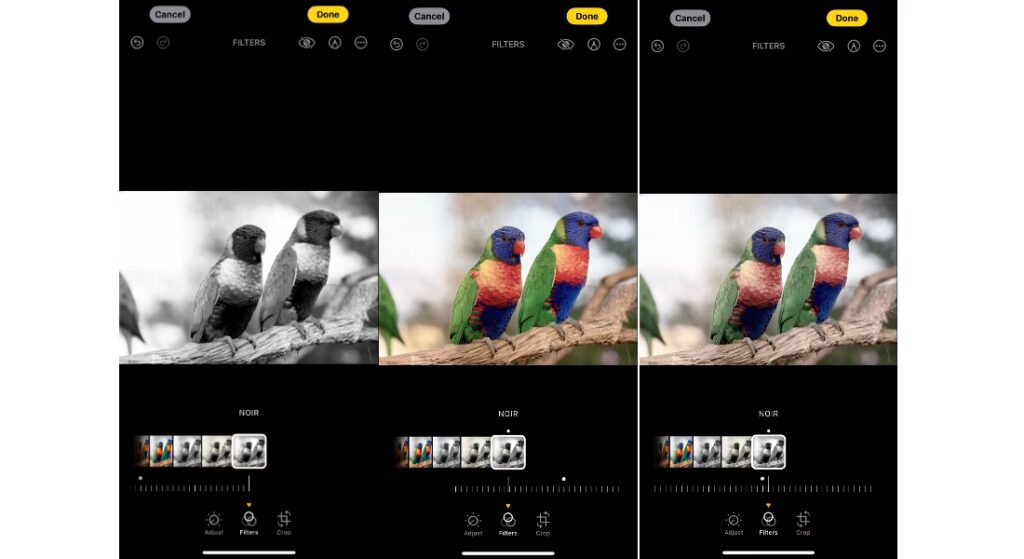Viewport: 1024px width, 559px height.
Task: Click the undo arrow in the left screenshot
Action: (137, 43)
